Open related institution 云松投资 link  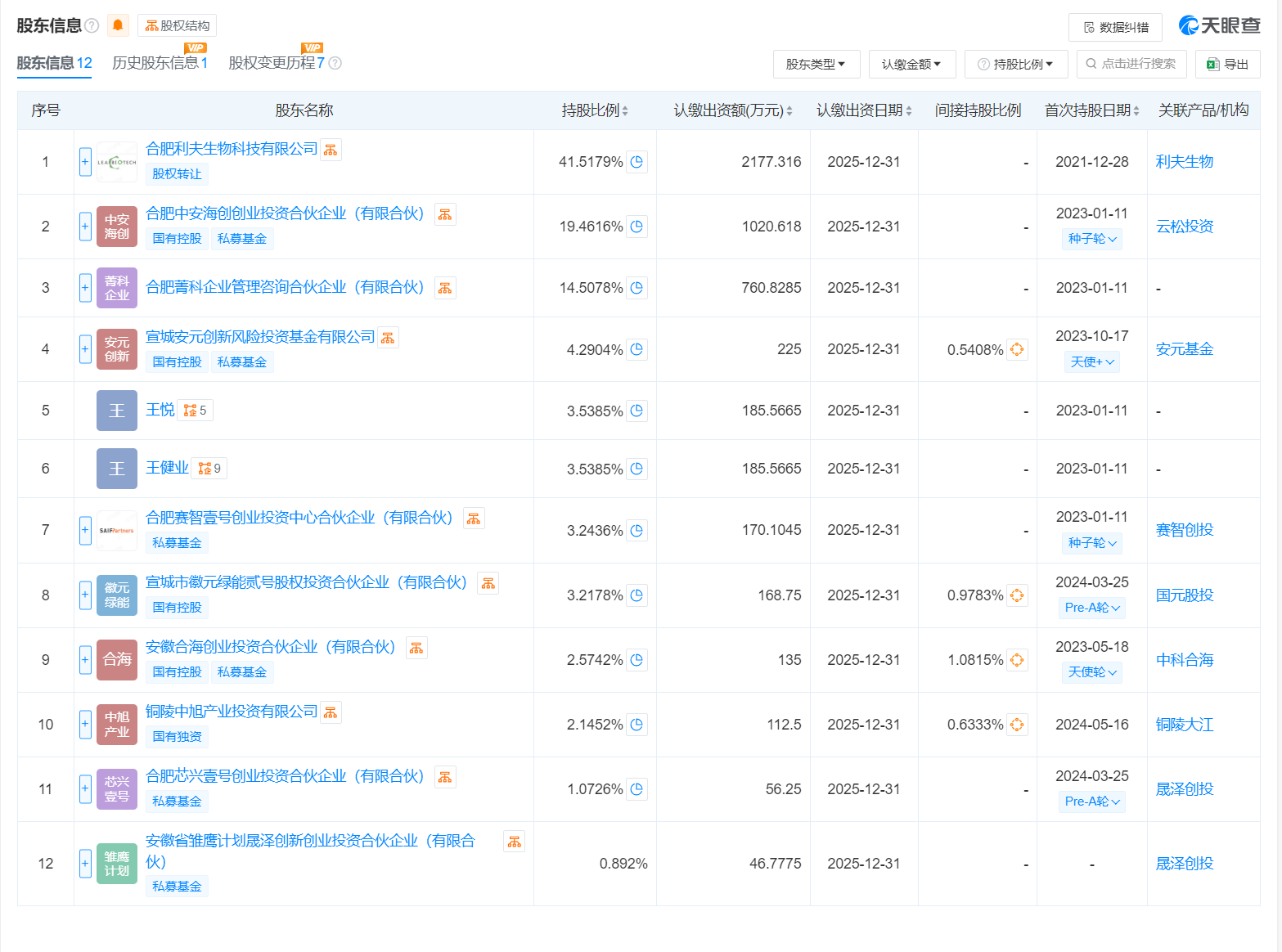point(1185,227)
